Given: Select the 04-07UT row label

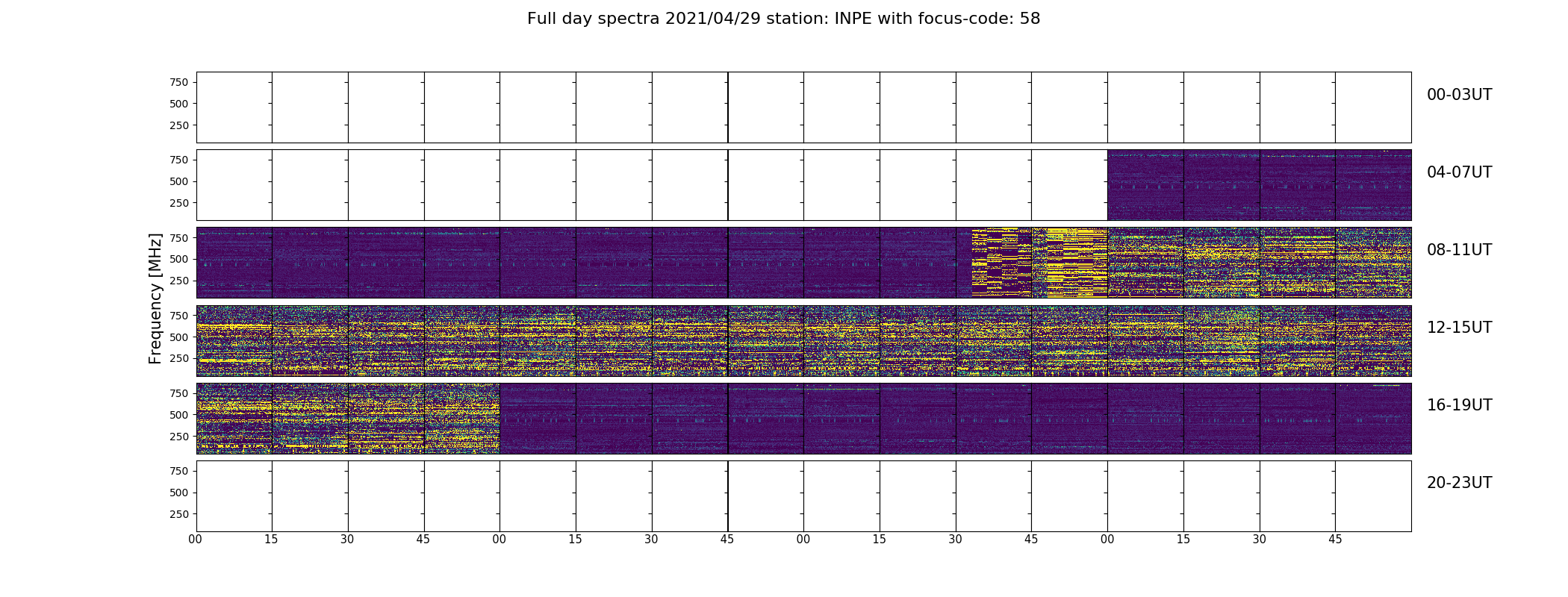Looking at the screenshot, I should tap(1459, 172).
